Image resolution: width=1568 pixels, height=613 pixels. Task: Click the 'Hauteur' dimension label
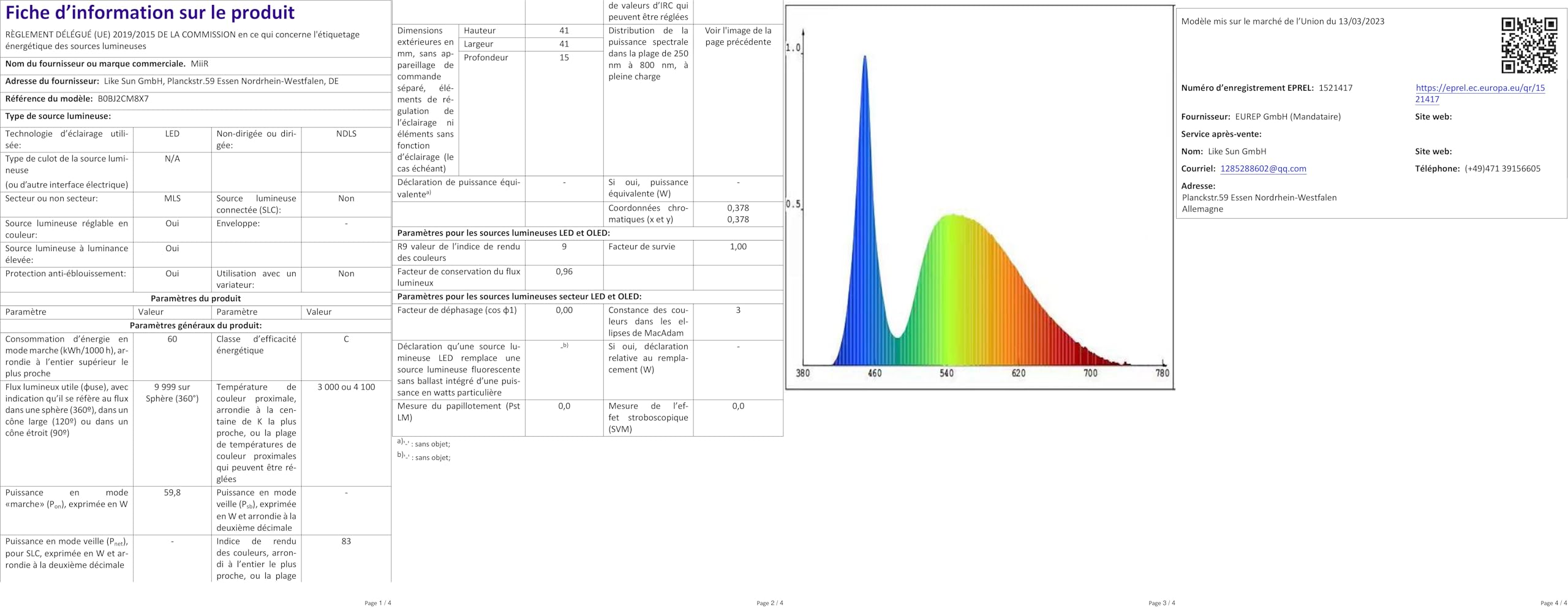click(x=480, y=31)
